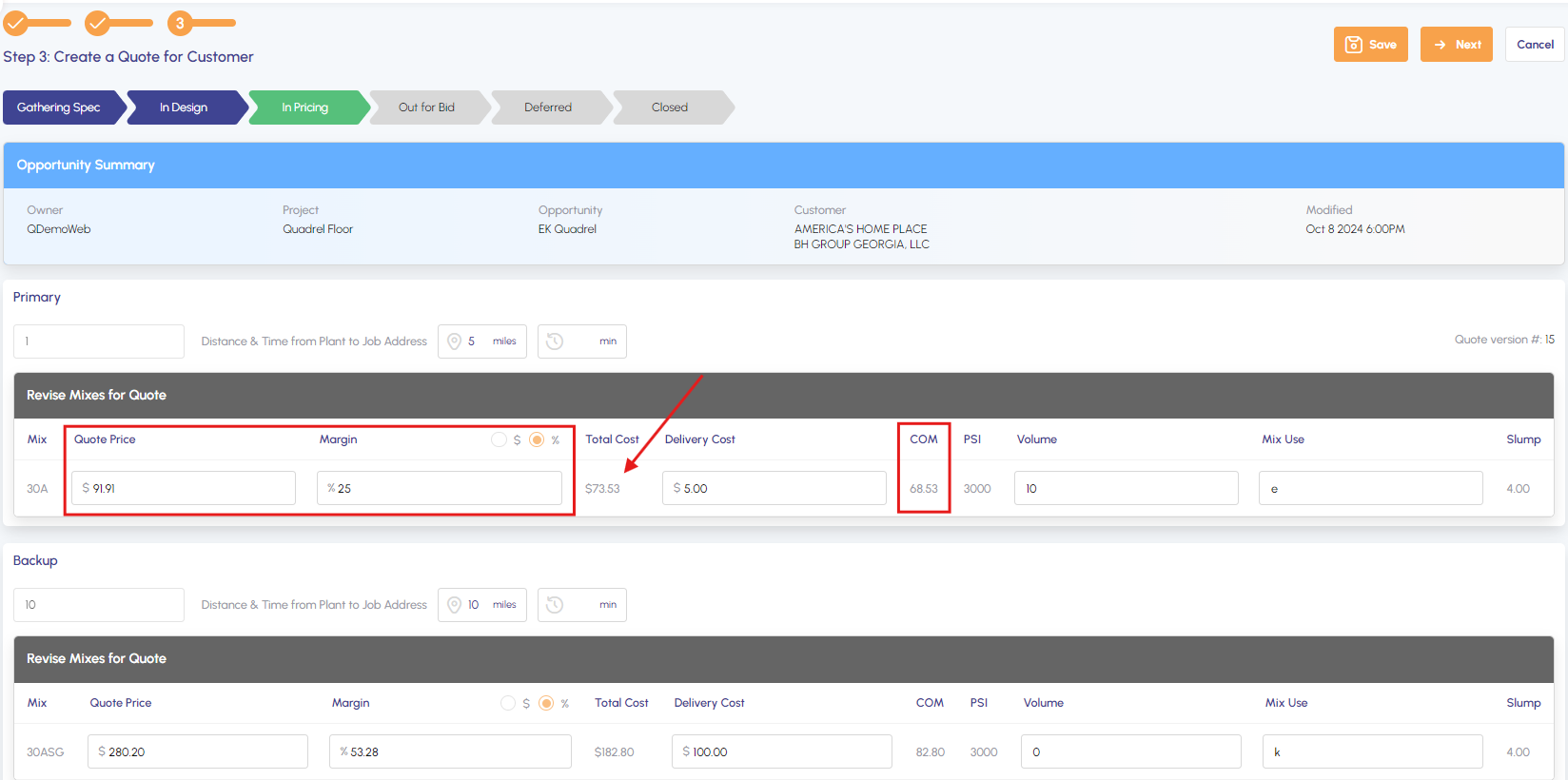Edit the 30ASG Quote Price field
The image size is (1568, 780).
point(198,751)
